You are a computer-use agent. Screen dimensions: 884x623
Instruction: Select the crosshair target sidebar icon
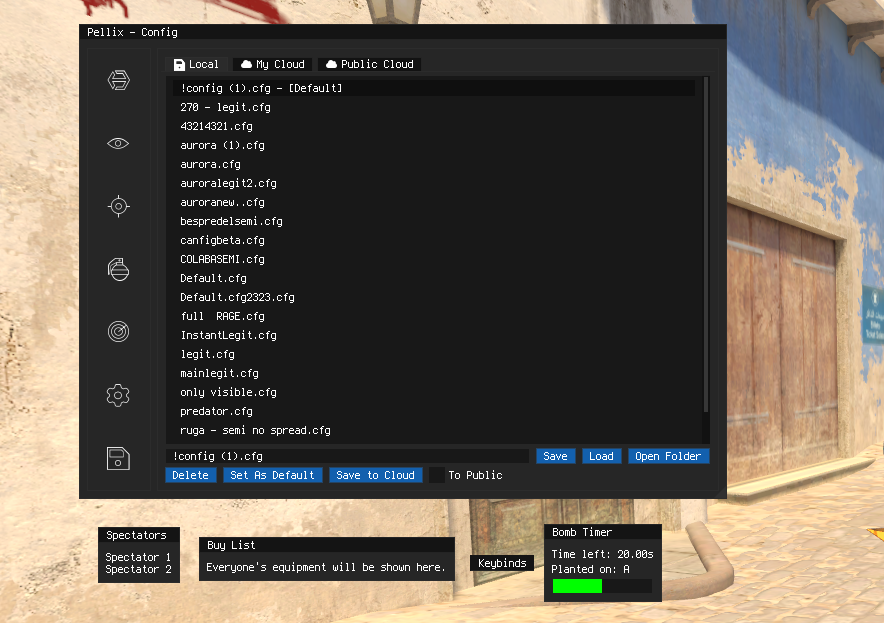(x=118, y=206)
